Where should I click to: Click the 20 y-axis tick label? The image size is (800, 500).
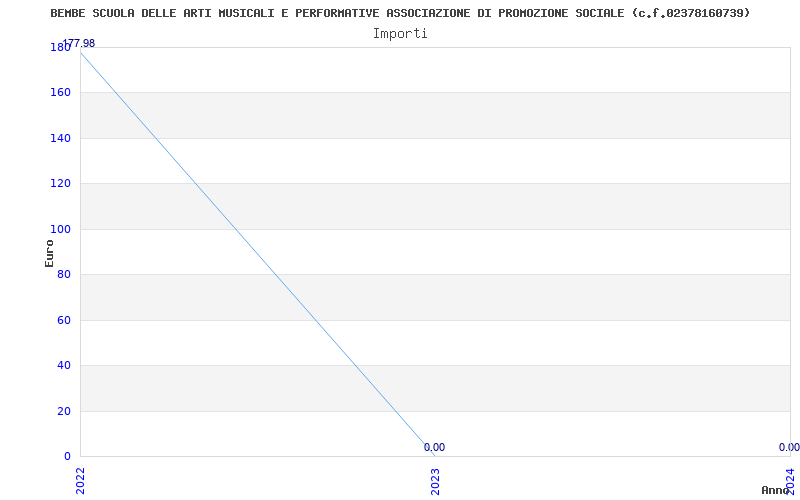point(64,411)
